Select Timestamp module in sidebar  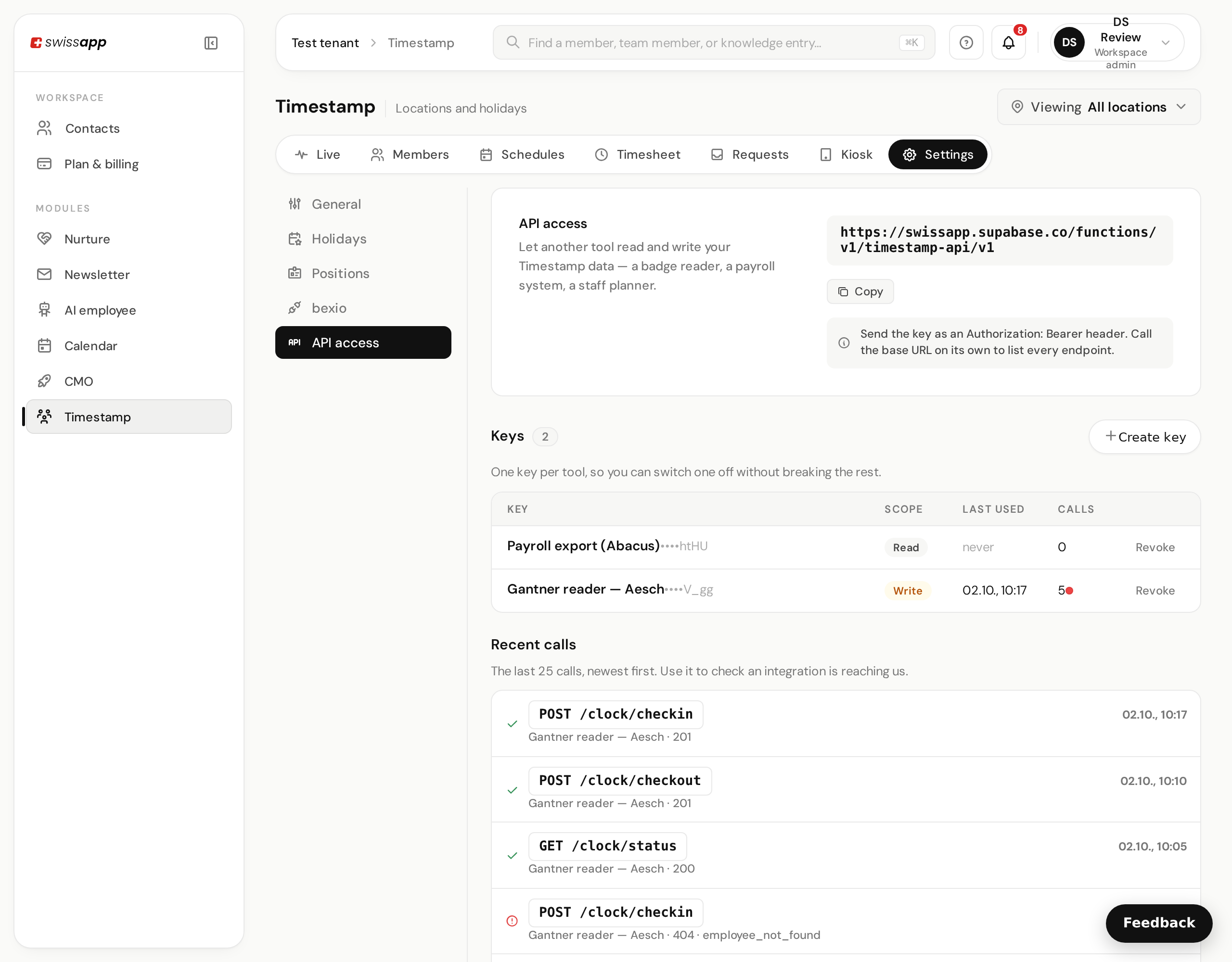coord(128,417)
